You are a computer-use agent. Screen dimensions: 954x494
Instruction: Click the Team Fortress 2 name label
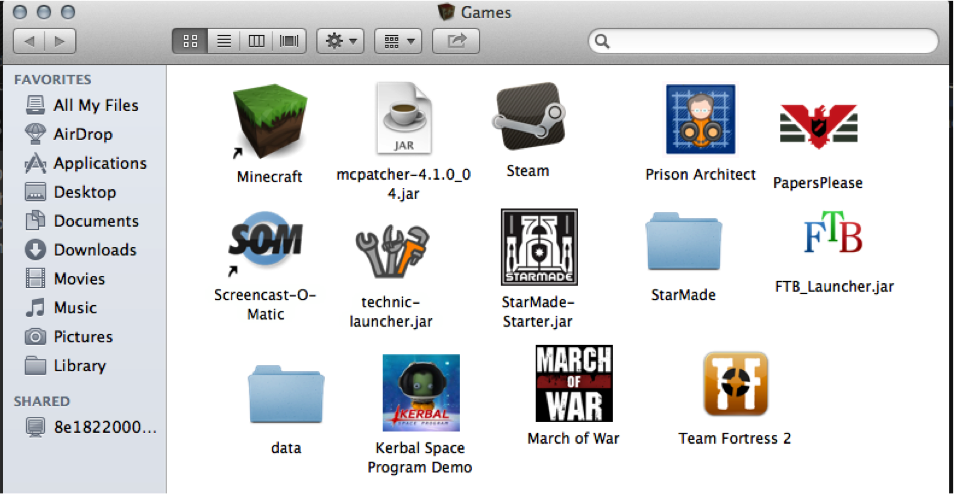pyautogui.click(x=734, y=438)
